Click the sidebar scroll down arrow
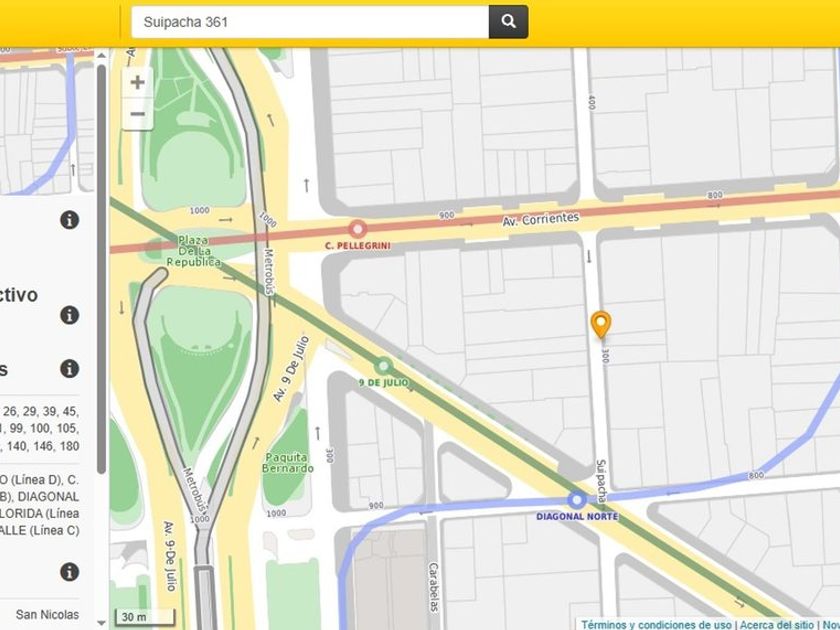This screenshot has height=630, width=840. pos(101,623)
